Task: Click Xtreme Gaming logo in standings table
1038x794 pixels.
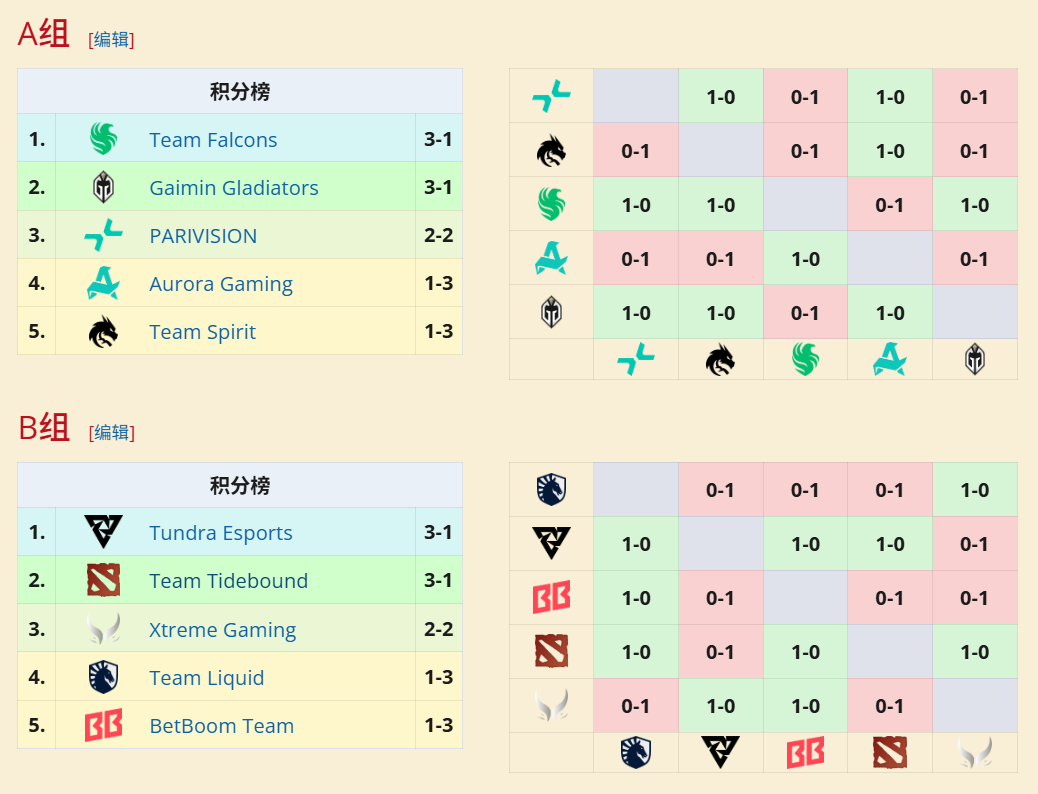Action: click(103, 629)
